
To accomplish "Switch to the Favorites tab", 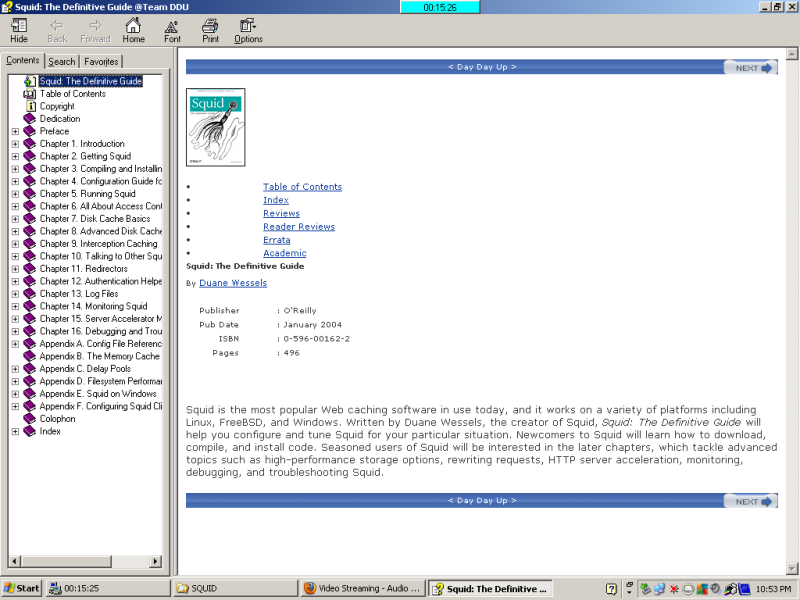I will [x=101, y=61].
